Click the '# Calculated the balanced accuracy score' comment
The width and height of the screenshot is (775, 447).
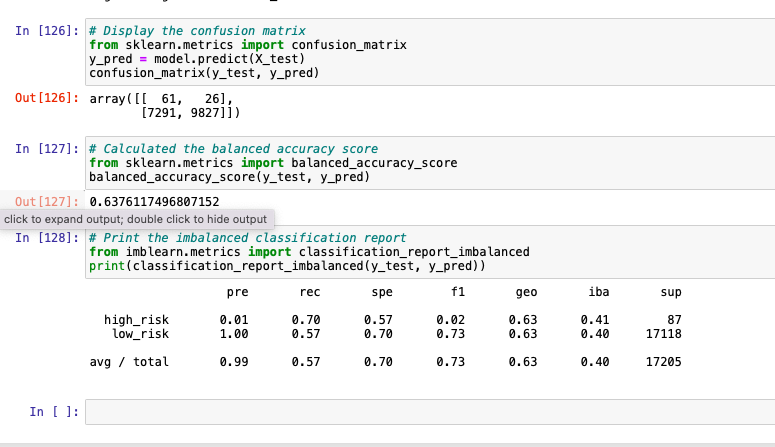pyautogui.click(x=233, y=149)
